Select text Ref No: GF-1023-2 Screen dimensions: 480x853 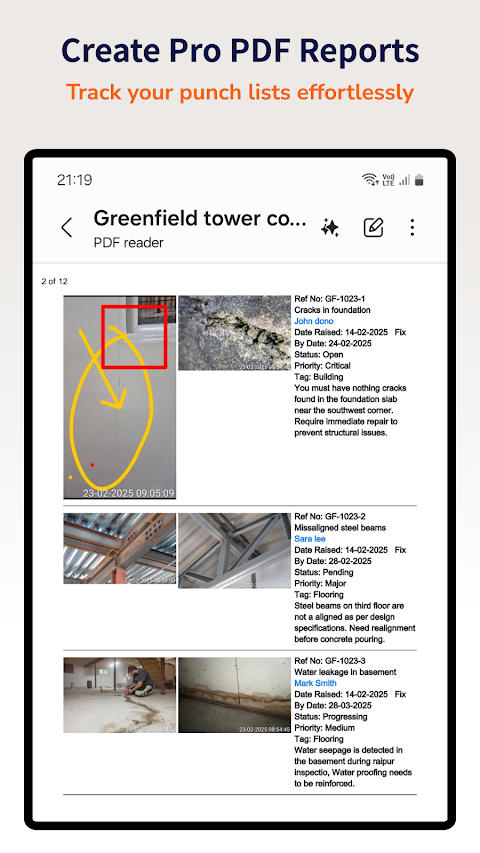click(330, 516)
